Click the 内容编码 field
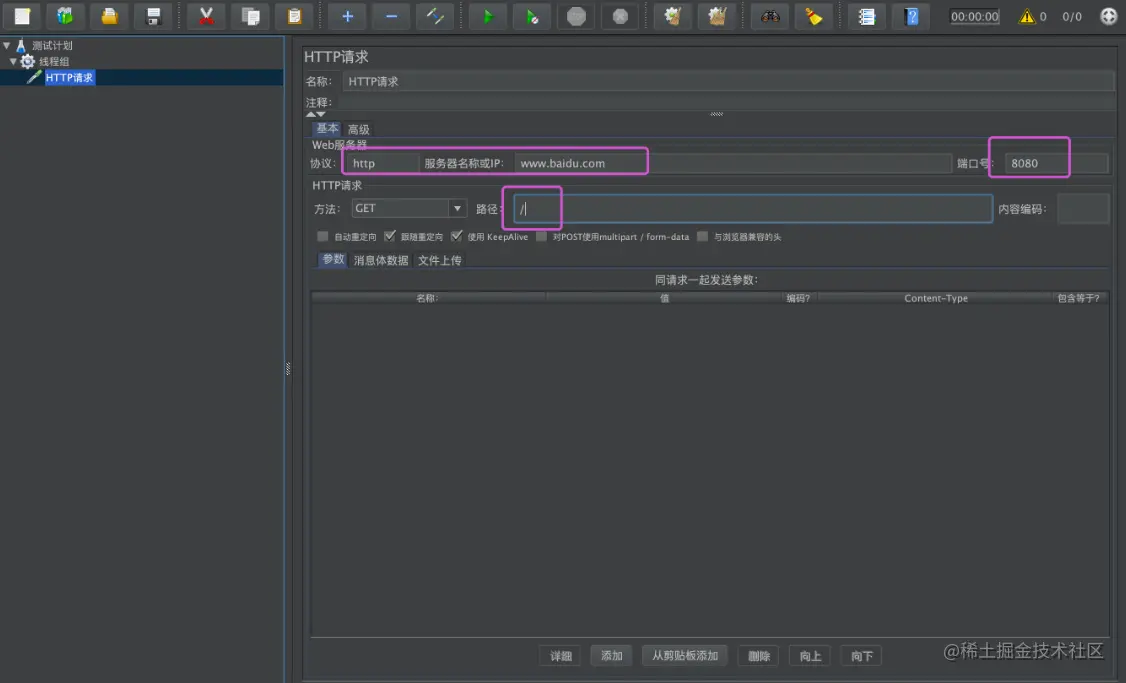The height and width of the screenshot is (683, 1126). 1083,209
